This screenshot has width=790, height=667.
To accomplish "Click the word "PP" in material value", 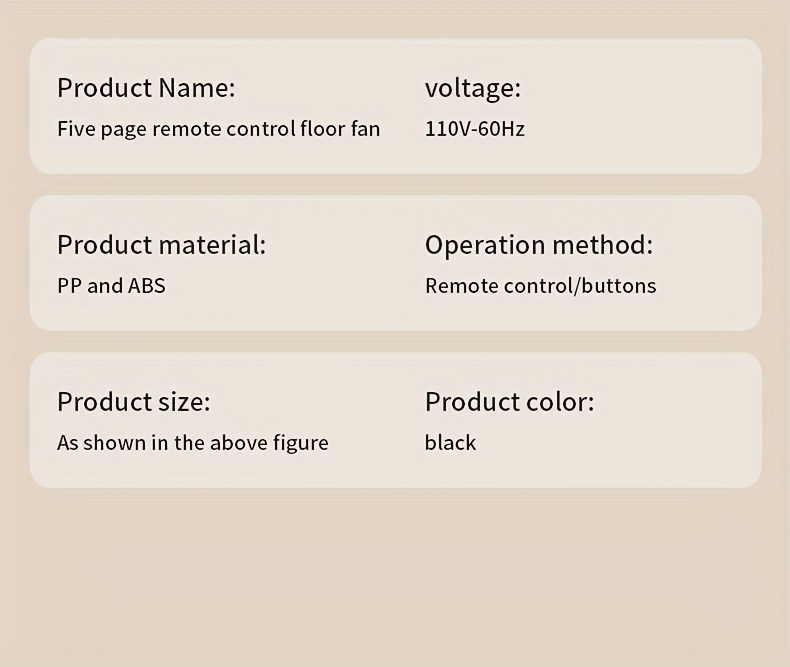I will click(69, 286).
